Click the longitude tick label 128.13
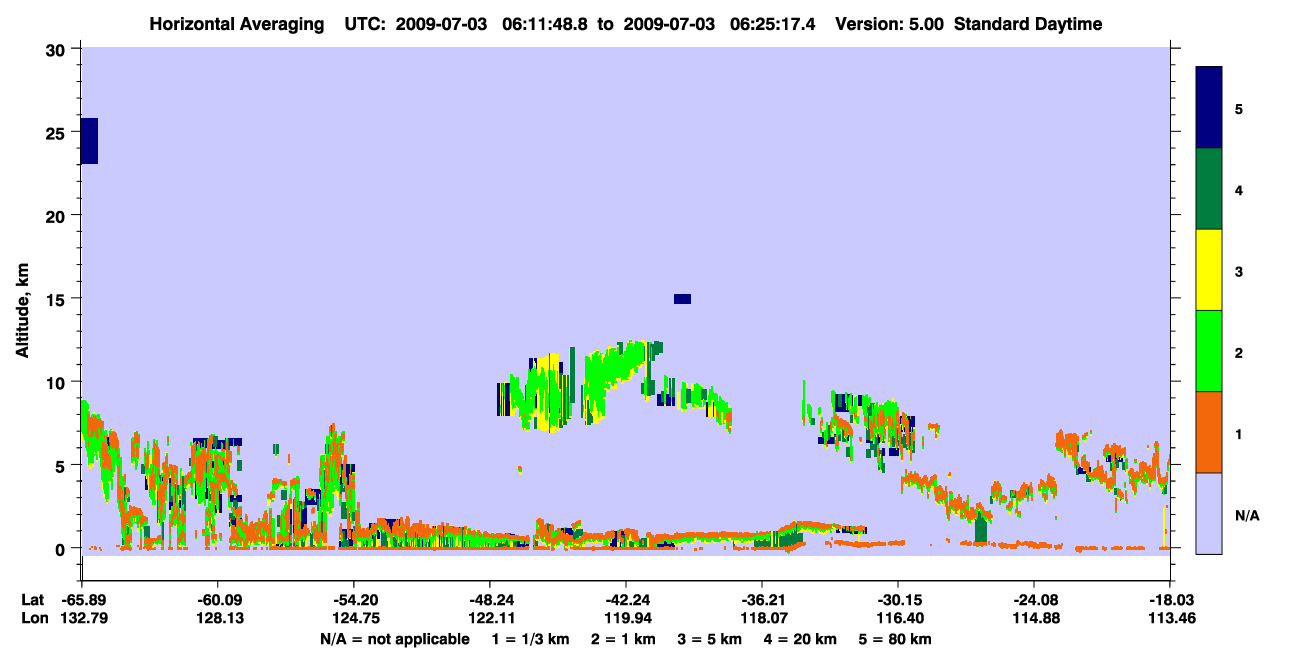 point(218,619)
